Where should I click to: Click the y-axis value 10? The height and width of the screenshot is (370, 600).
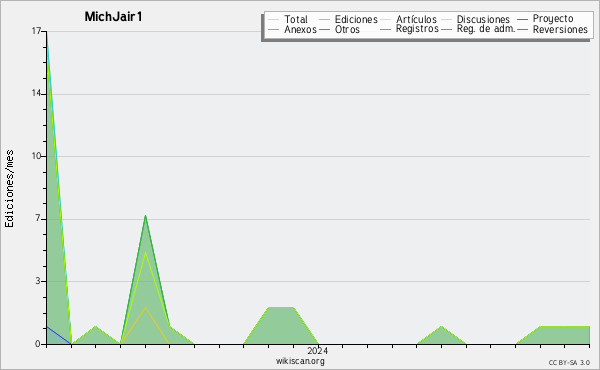37,156
